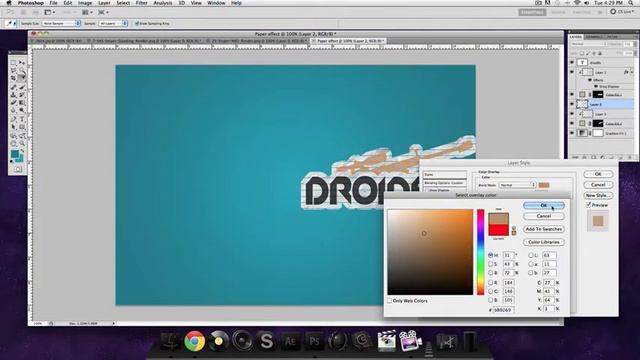Select the Move tool

click(22, 62)
